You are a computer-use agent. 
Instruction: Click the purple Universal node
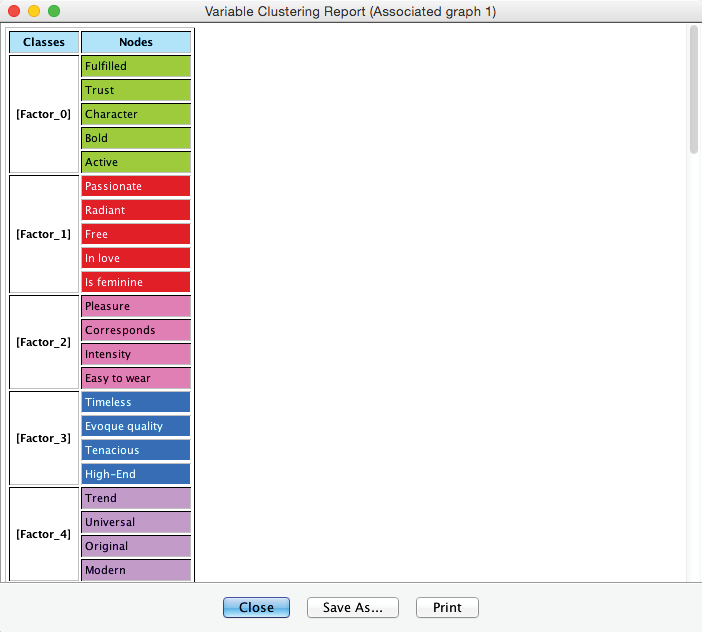point(136,522)
